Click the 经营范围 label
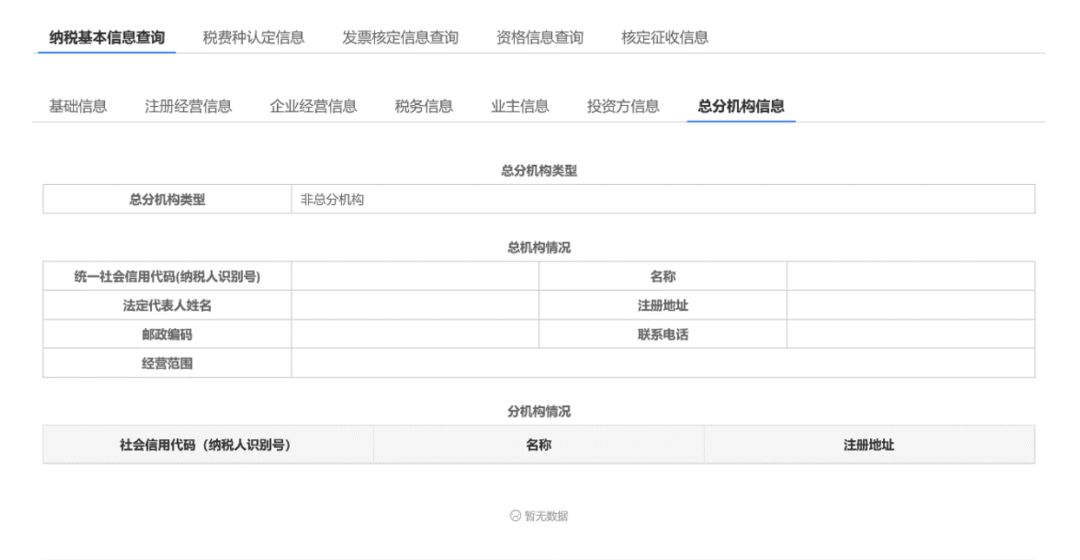The image size is (1080, 560). point(167,363)
